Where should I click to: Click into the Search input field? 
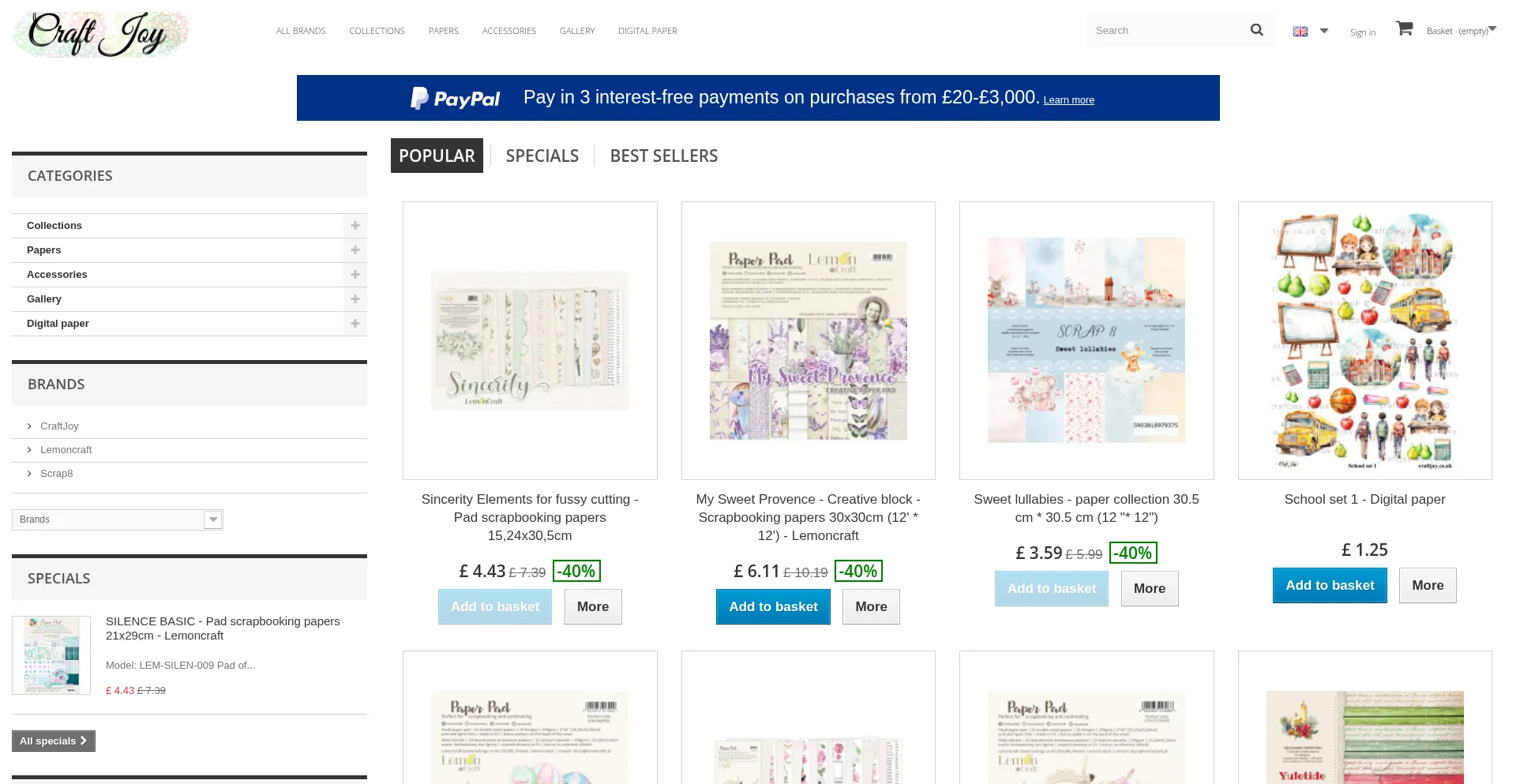(x=1165, y=31)
